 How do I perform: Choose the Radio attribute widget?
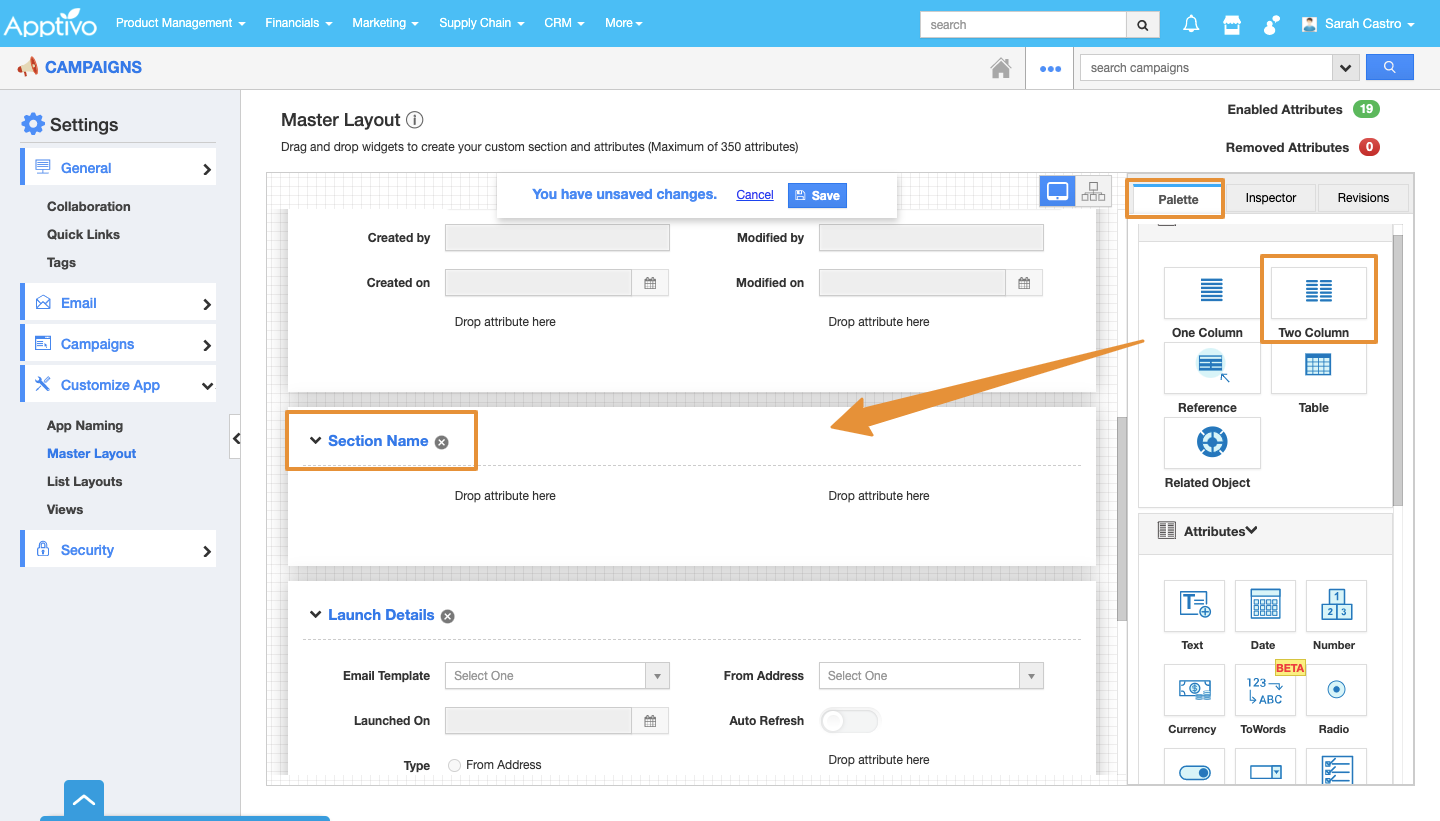click(1335, 690)
